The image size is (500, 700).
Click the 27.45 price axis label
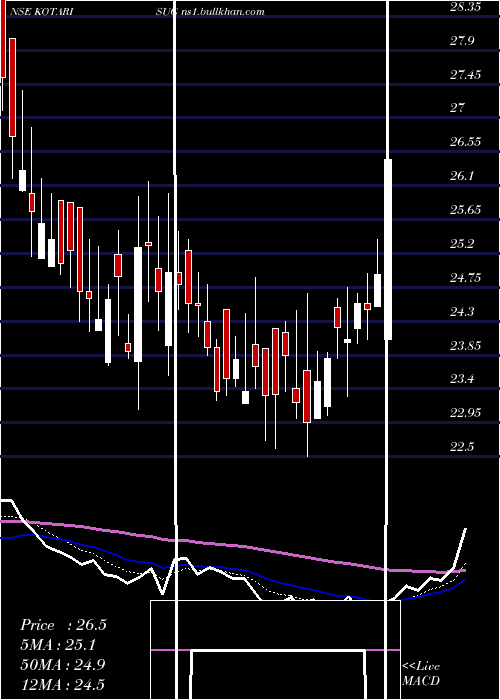point(465,75)
